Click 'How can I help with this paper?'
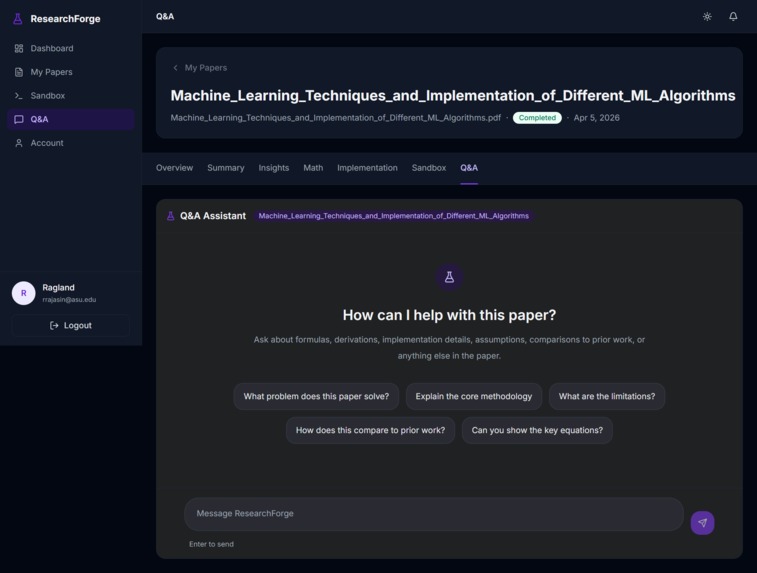 (x=449, y=315)
